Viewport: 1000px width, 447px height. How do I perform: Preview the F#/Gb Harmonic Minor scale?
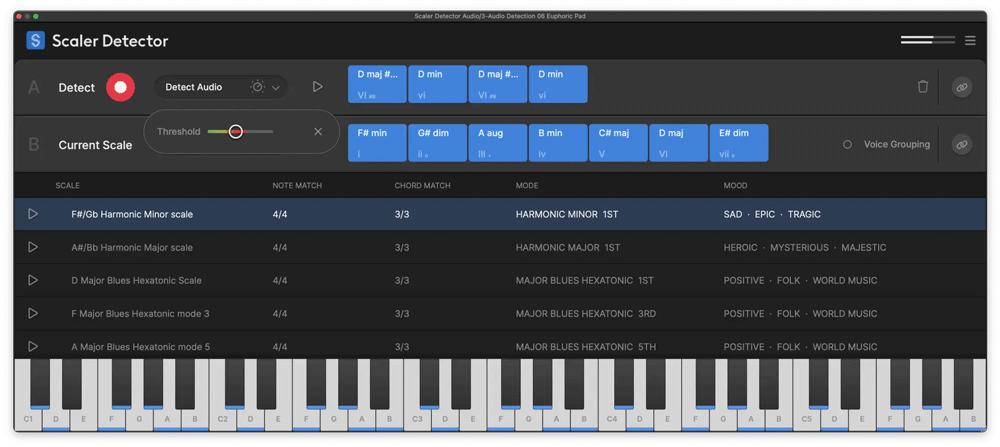coord(33,214)
